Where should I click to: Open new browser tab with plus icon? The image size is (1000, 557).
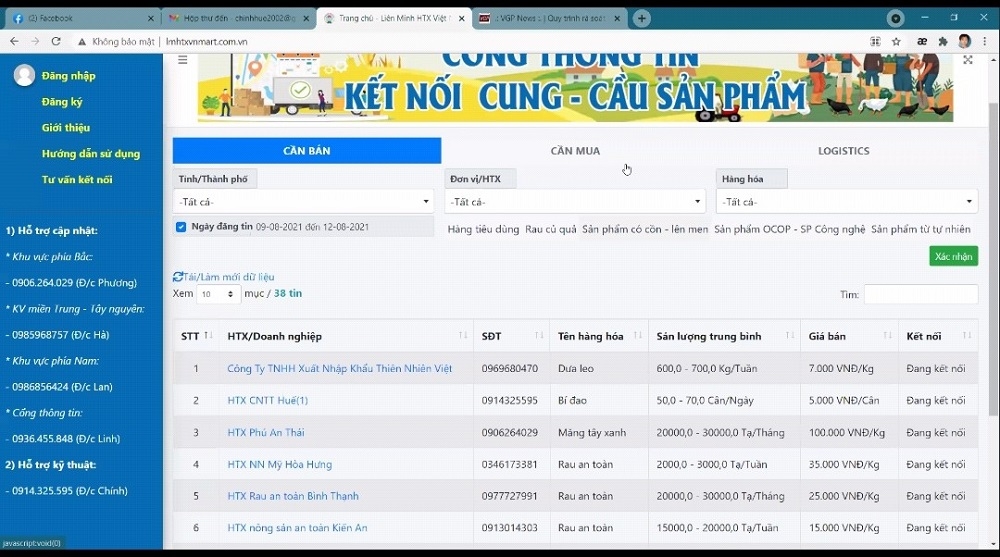tap(642, 19)
